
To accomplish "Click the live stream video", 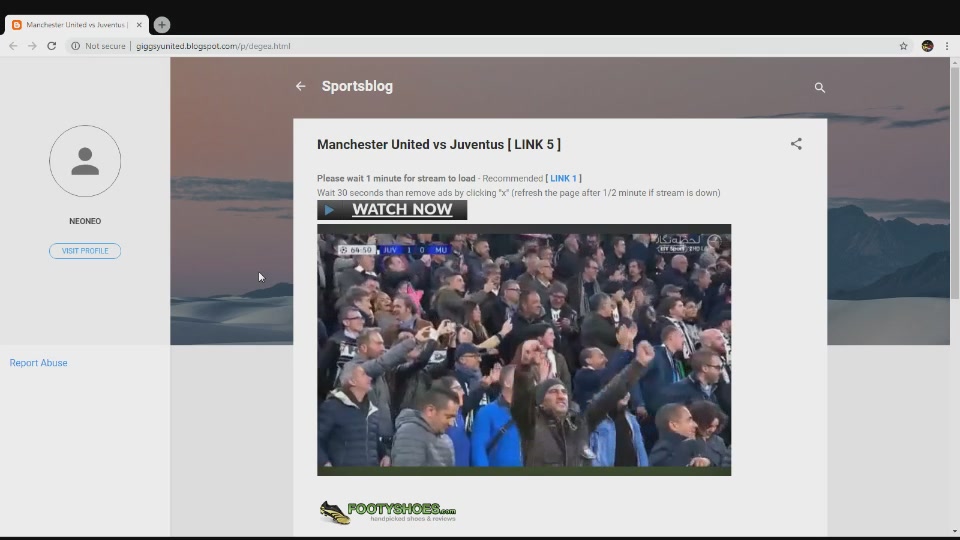I will (524, 350).
